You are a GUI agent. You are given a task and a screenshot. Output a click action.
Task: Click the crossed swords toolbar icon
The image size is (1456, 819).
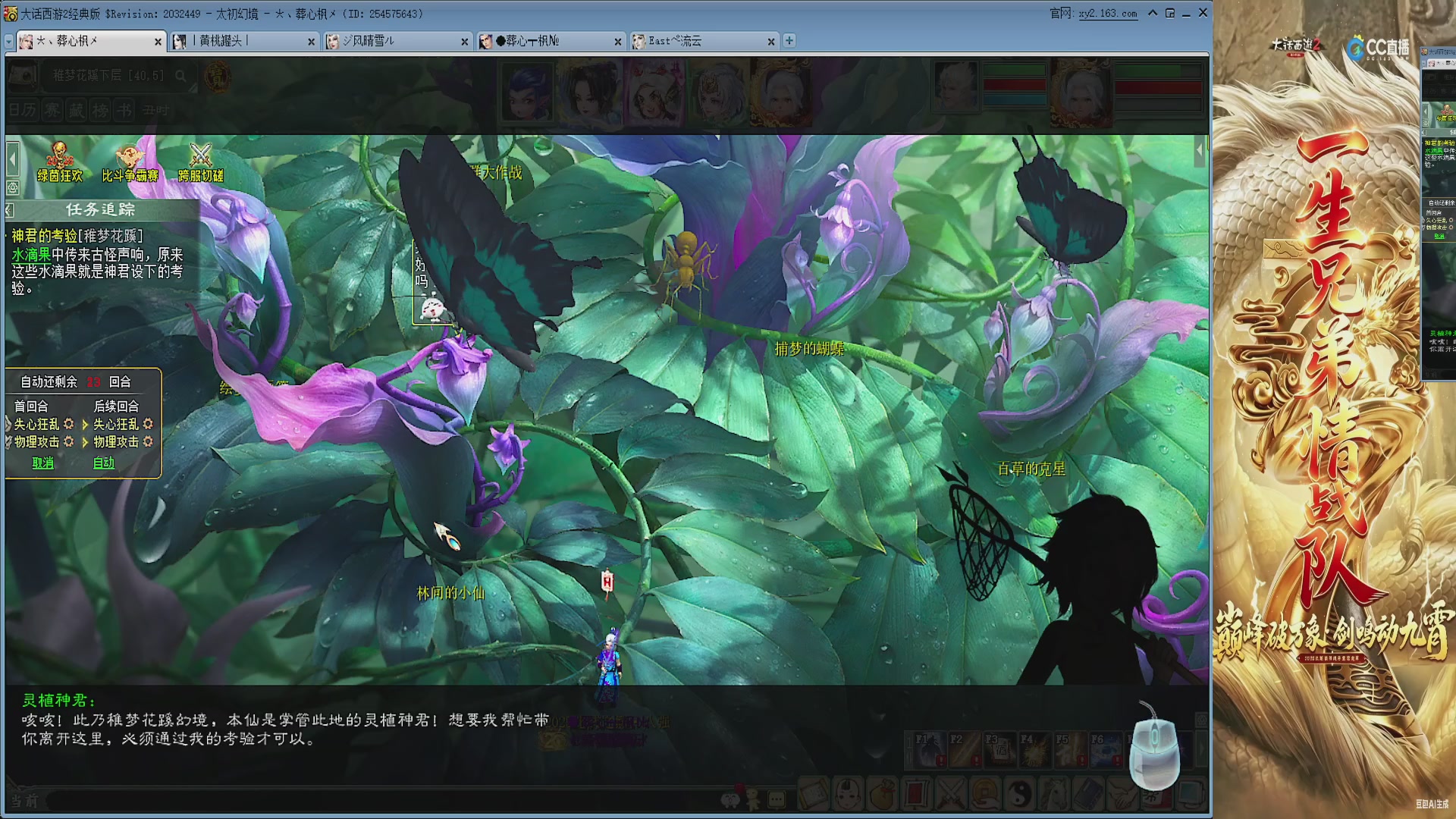point(951,795)
